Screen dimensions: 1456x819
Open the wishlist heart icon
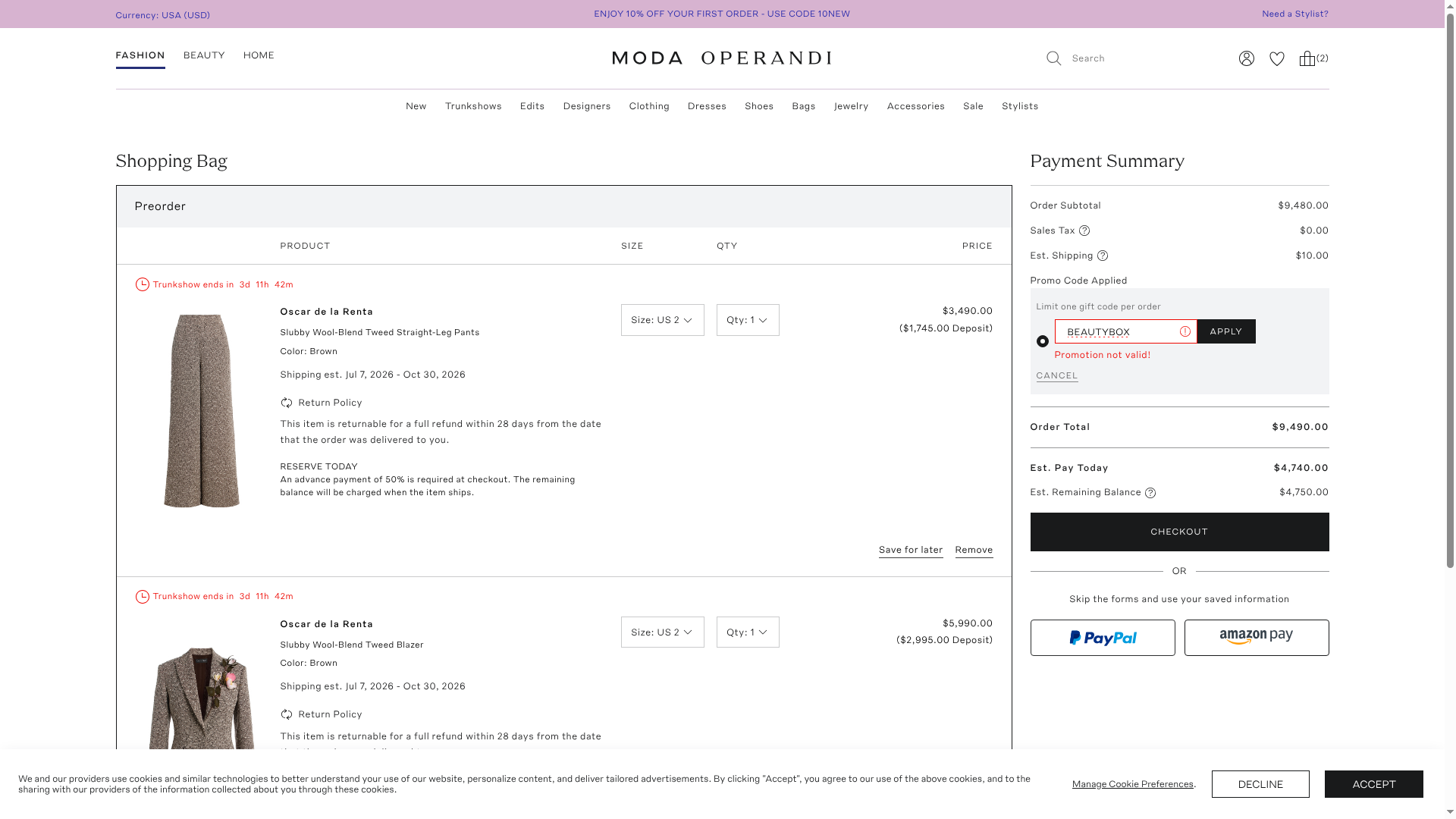1277,58
